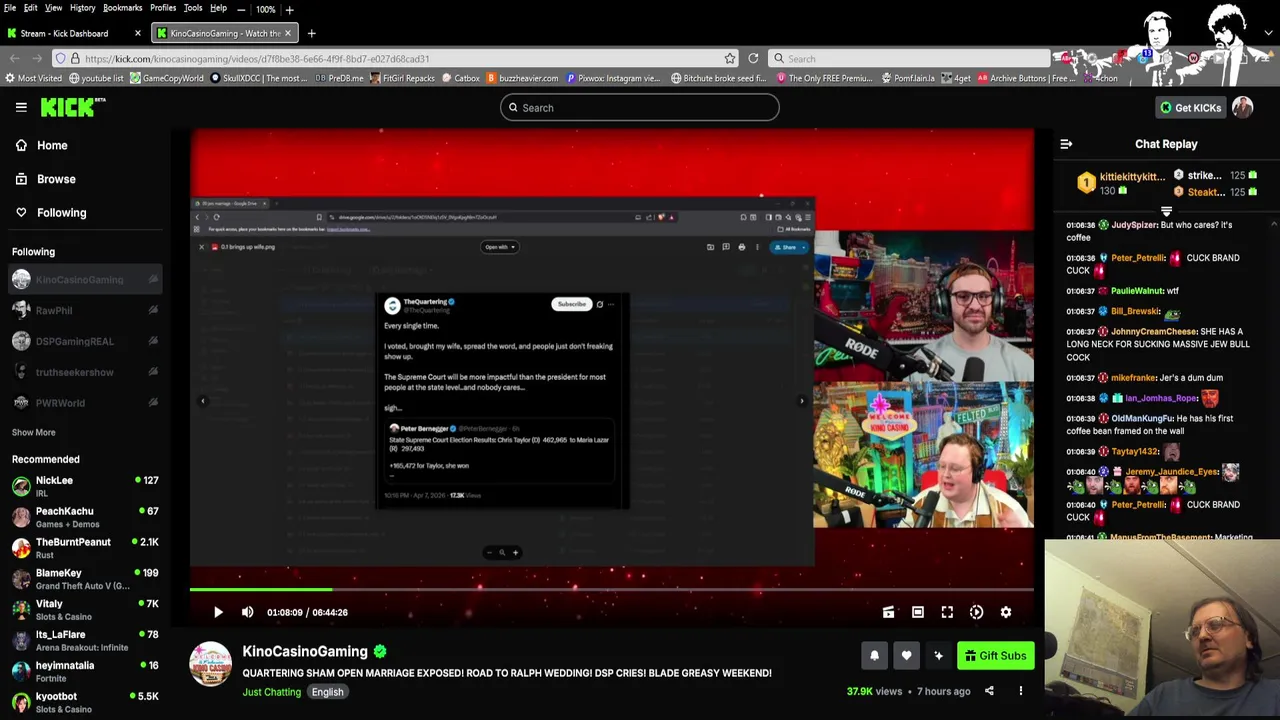Open video player settings gear

click(1006, 612)
